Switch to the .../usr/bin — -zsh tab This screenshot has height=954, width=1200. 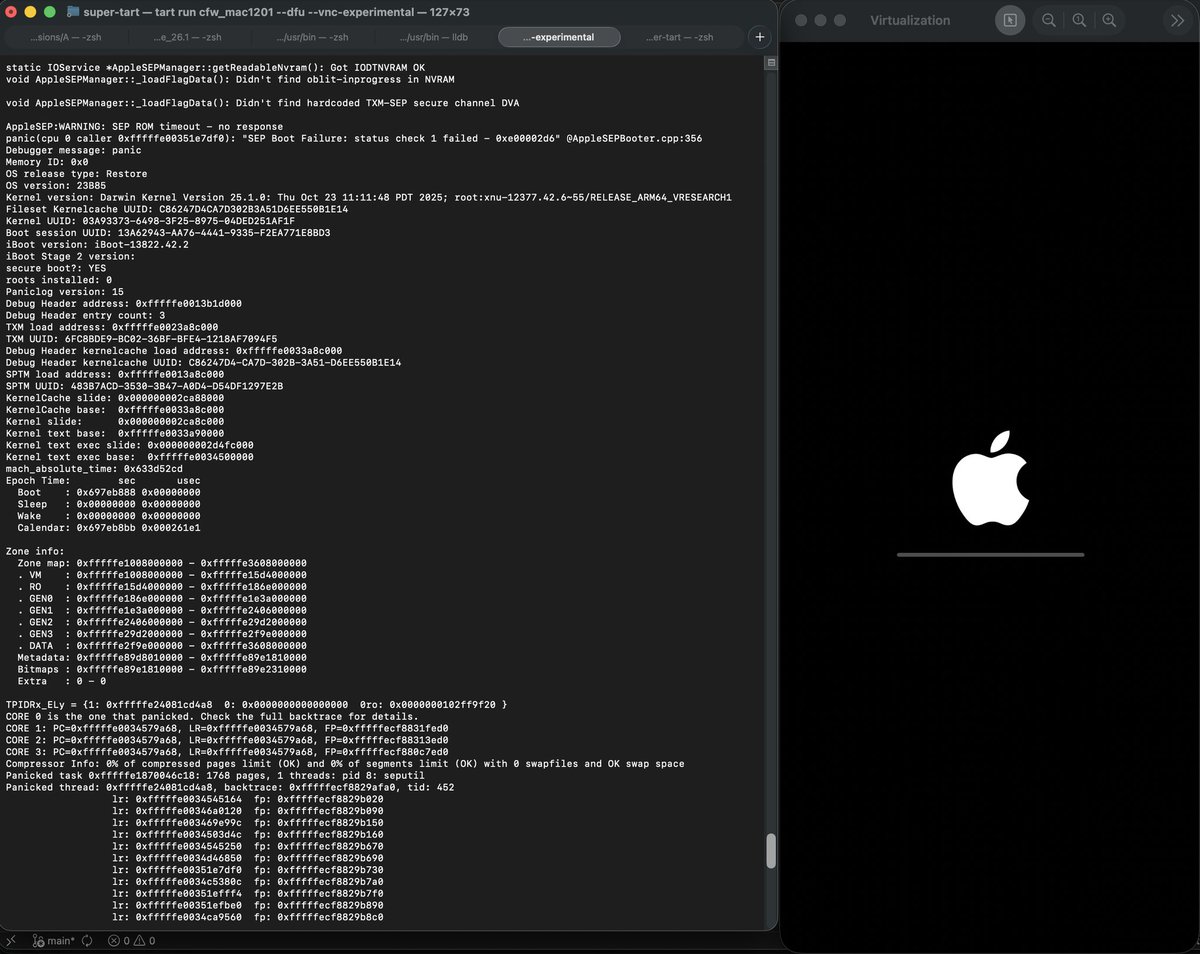(311, 37)
